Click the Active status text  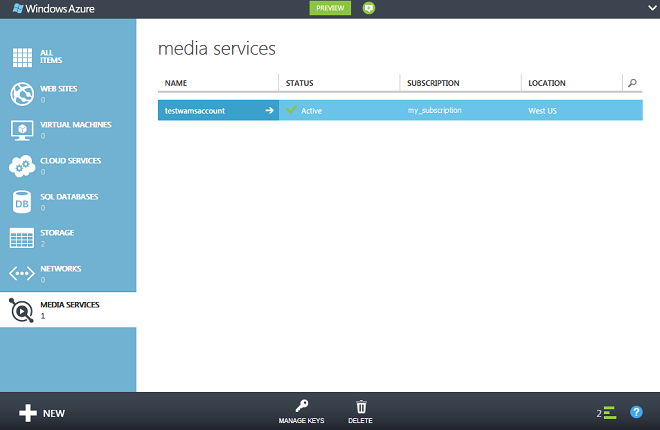[311, 111]
